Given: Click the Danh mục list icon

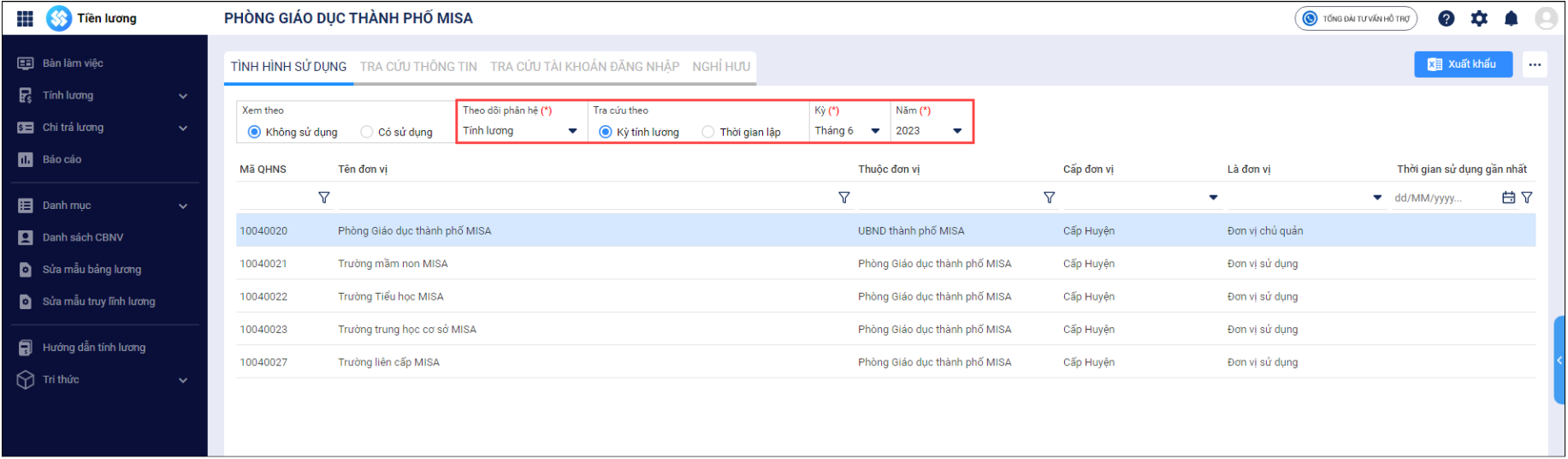Looking at the screenshot, I should 26,206.
